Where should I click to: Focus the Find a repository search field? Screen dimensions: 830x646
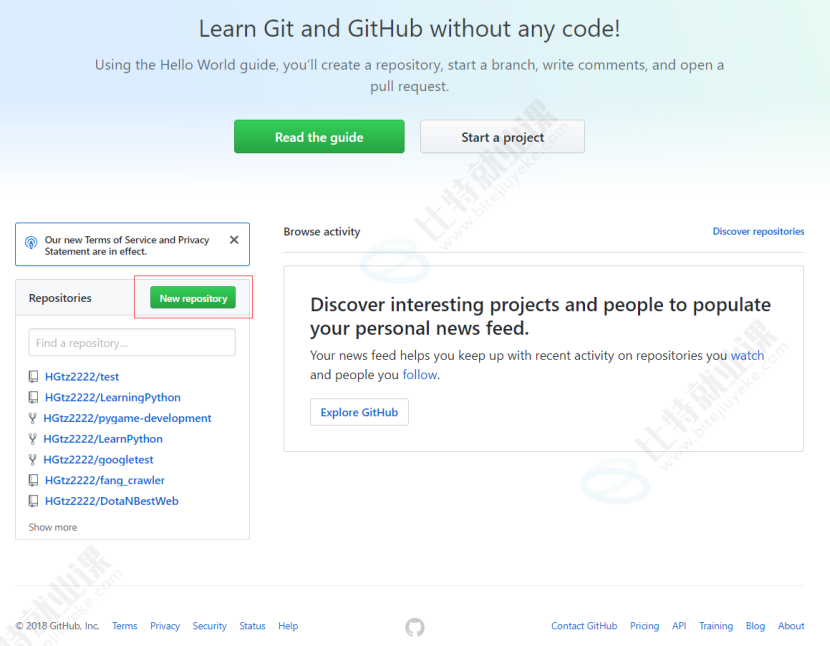pos(132,343)
